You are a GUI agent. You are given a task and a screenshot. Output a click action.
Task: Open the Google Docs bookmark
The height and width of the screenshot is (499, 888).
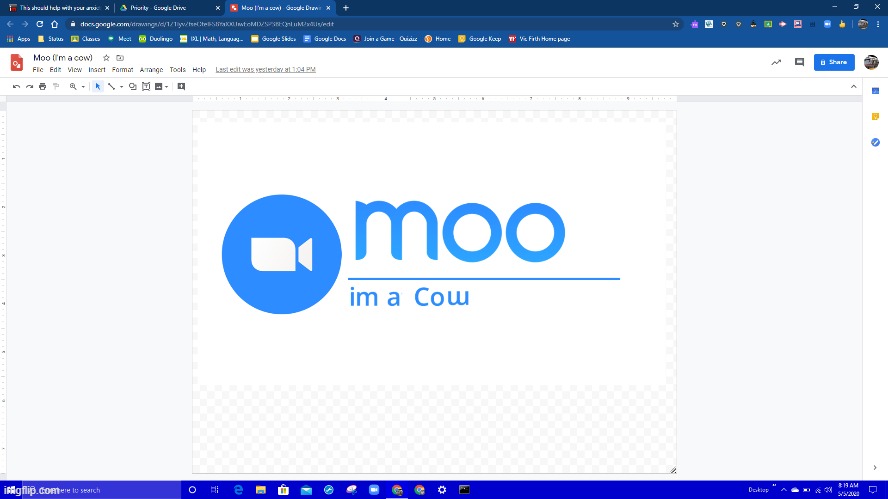pos(325,39)
